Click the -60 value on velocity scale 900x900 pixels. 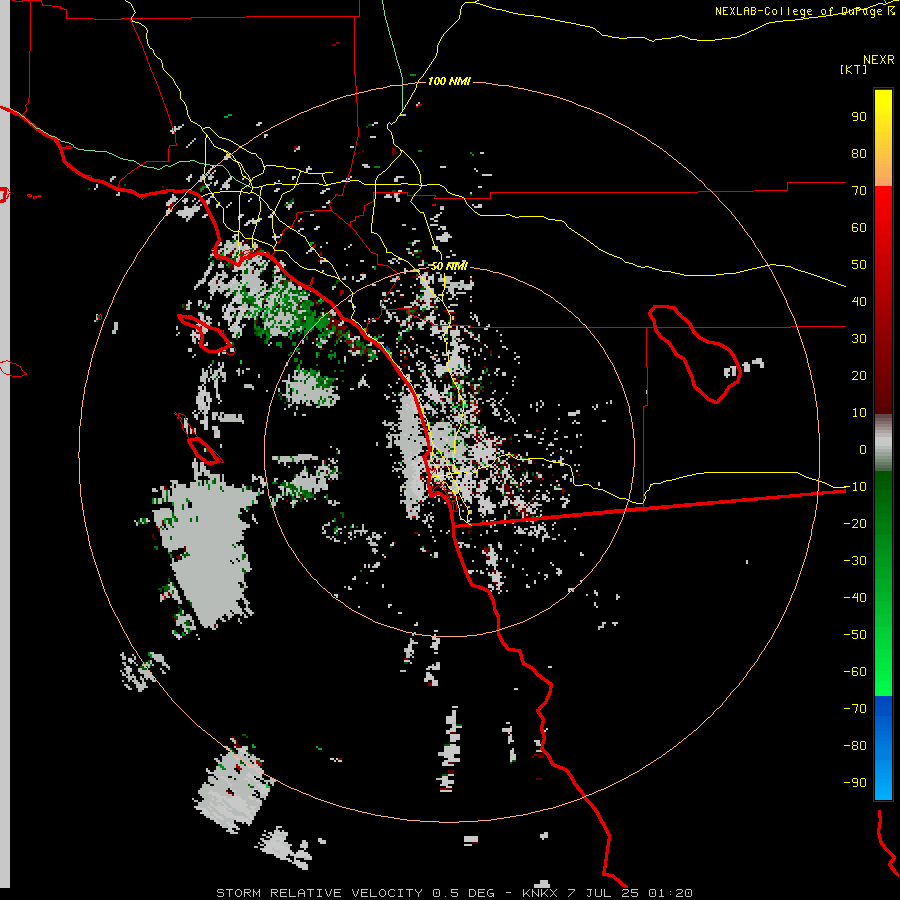click(x=855, y=672)
